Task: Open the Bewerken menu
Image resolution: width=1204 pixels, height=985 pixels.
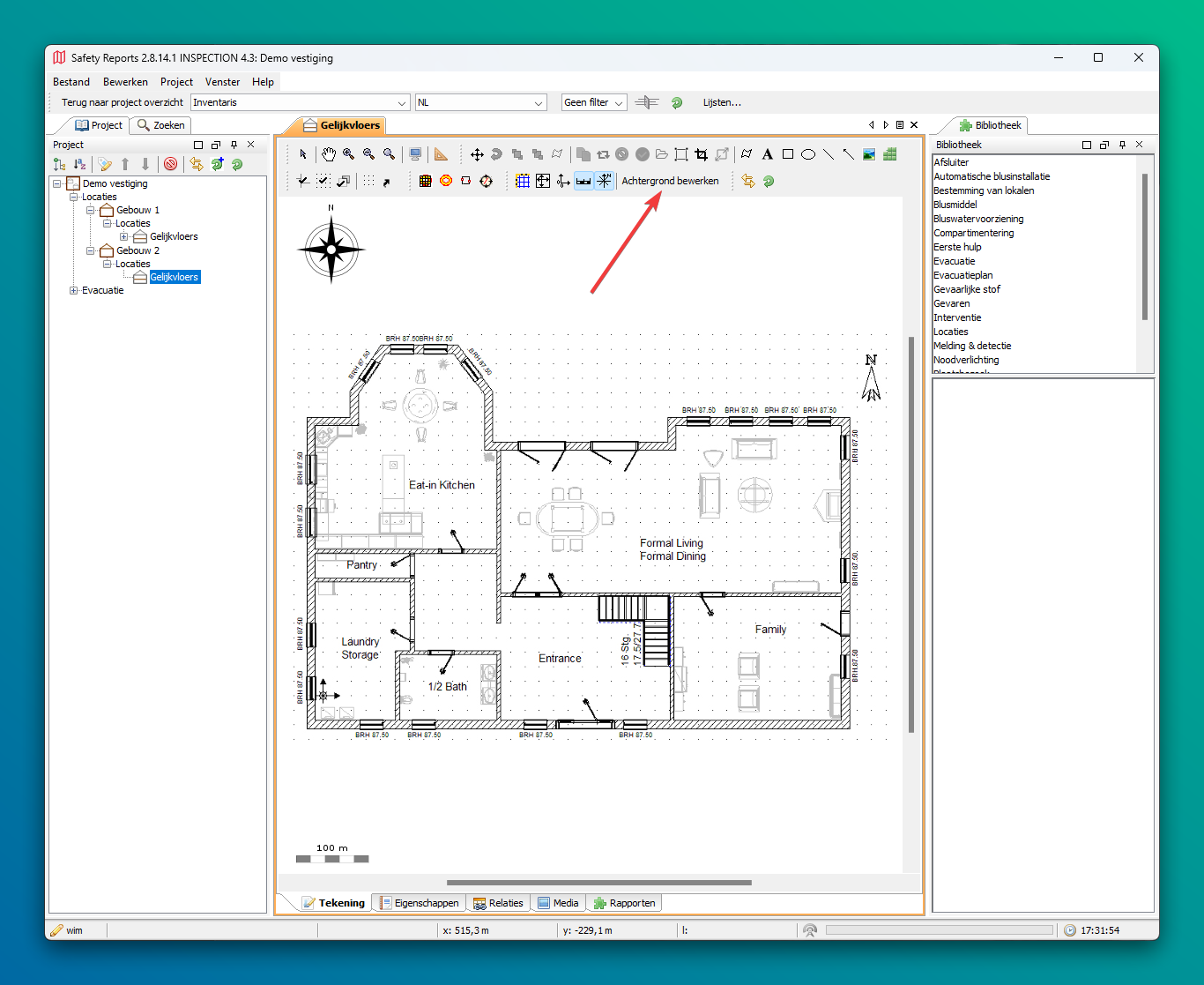Action: [x=125, y=82]
